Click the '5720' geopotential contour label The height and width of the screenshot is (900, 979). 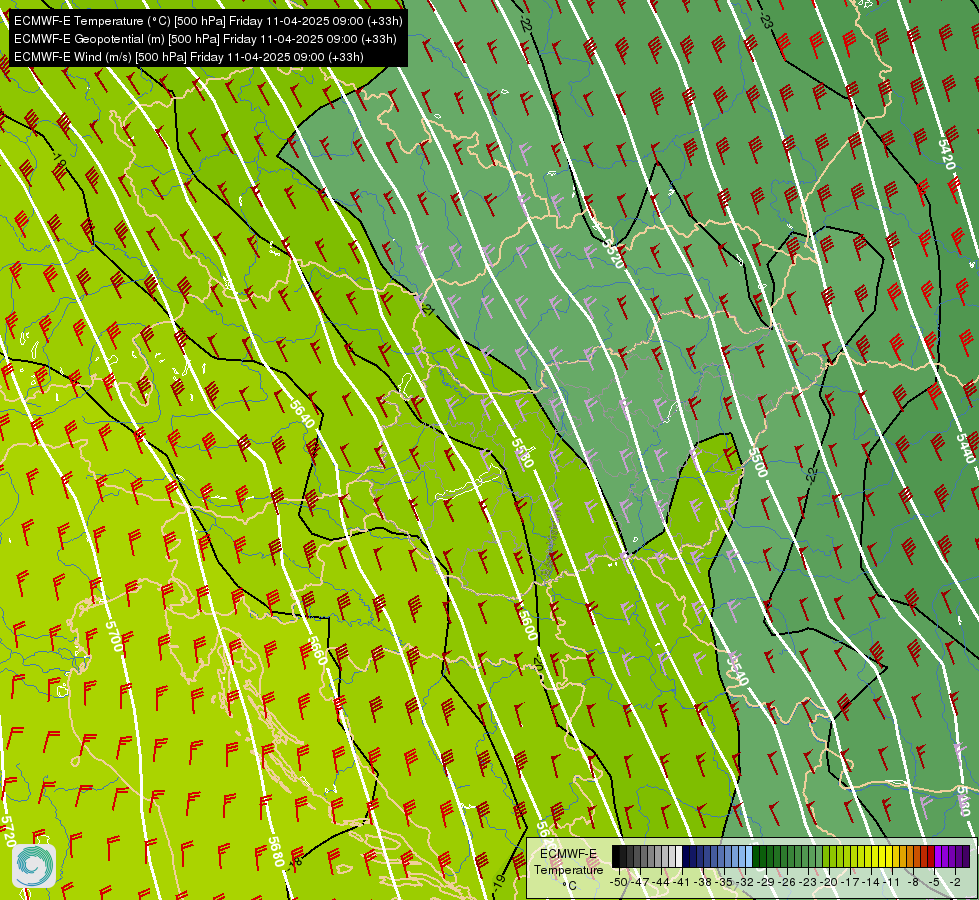pos(7,831)
